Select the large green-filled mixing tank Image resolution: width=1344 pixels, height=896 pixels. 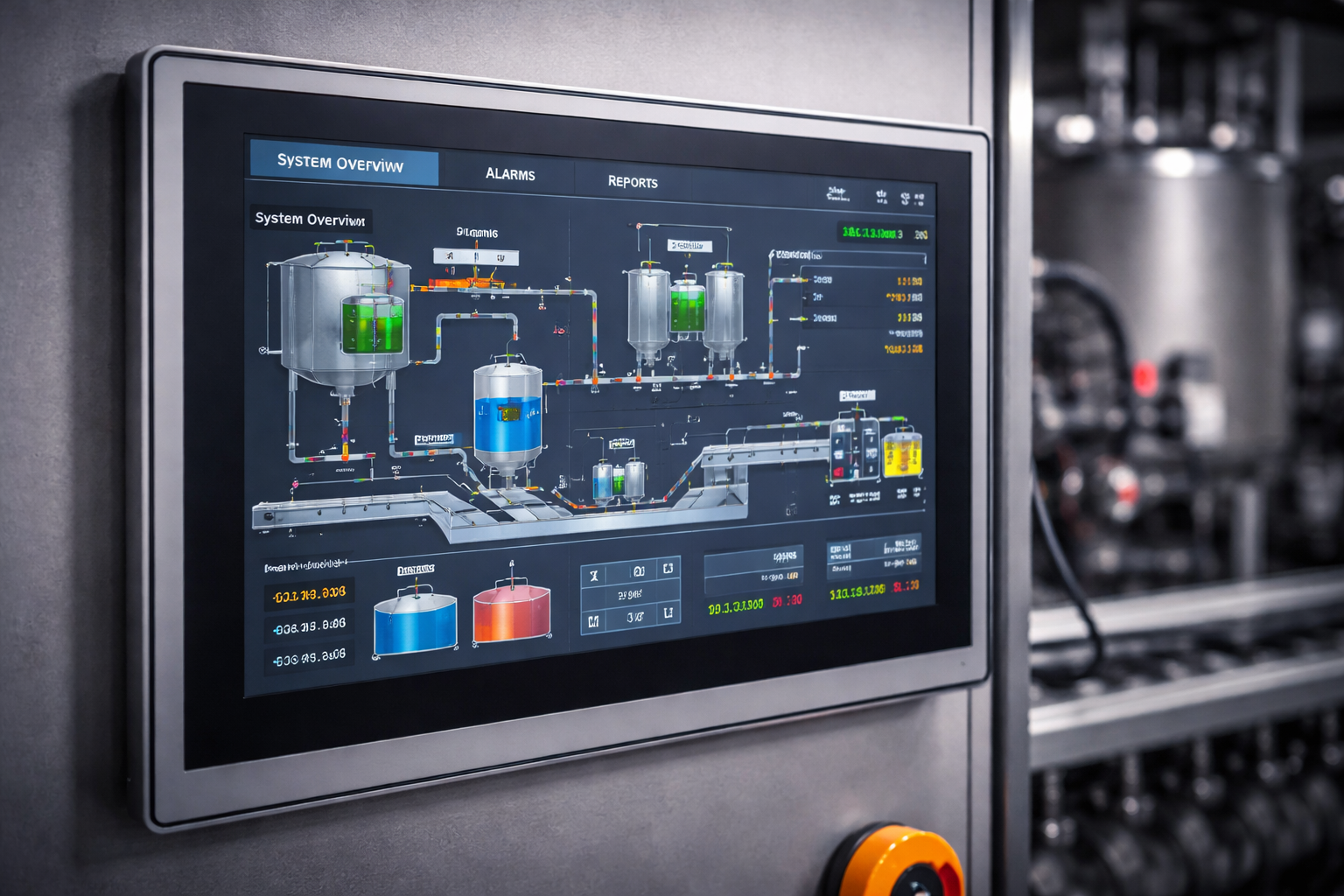tap(344, 318)
